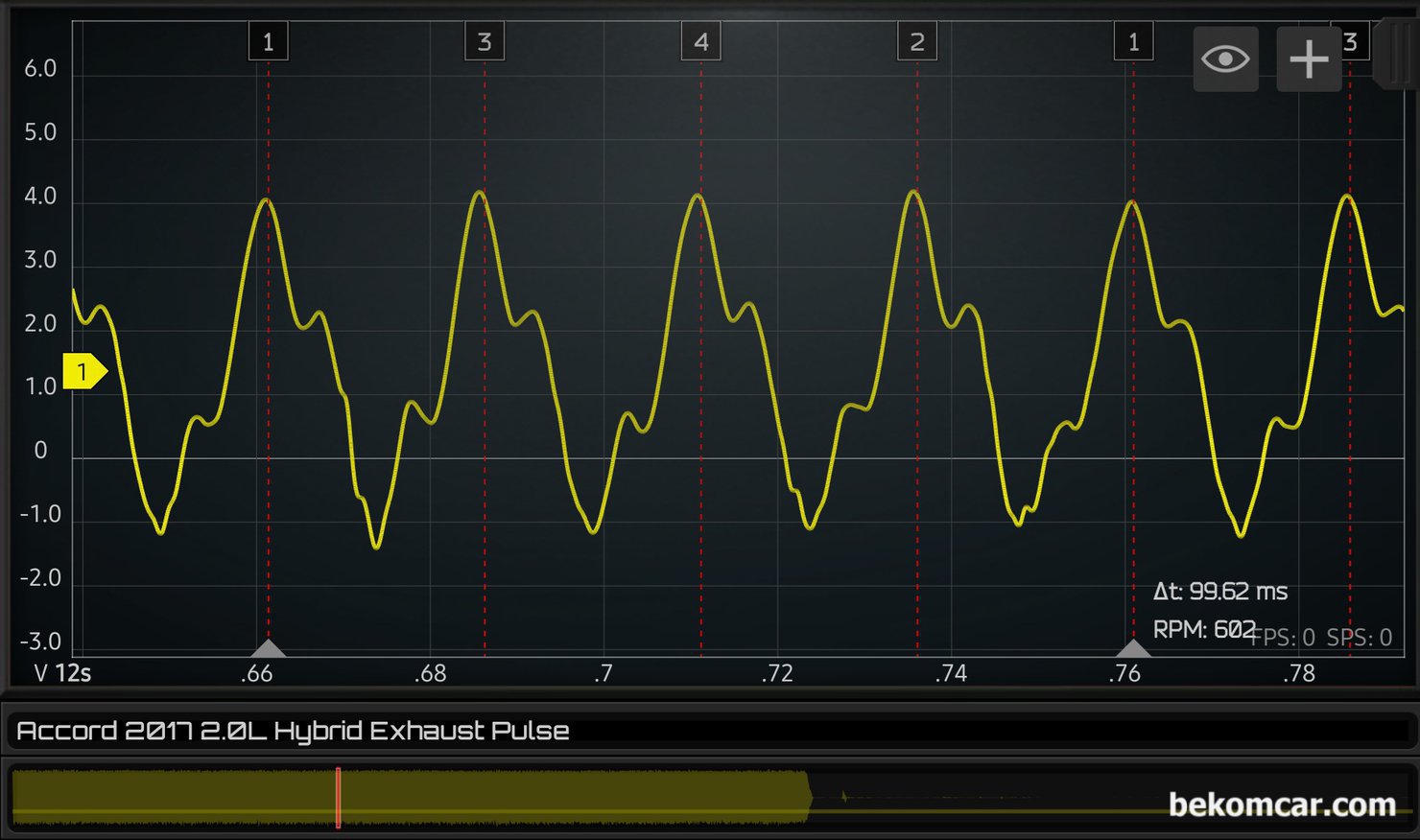Click gray triangle cursor at .76
Screen dimensions: 1420x840
click(1133, 649)
